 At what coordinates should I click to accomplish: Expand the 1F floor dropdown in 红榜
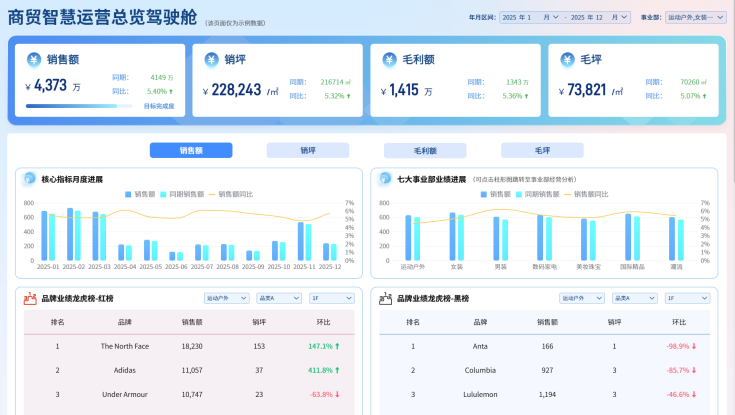coord(332,298)
